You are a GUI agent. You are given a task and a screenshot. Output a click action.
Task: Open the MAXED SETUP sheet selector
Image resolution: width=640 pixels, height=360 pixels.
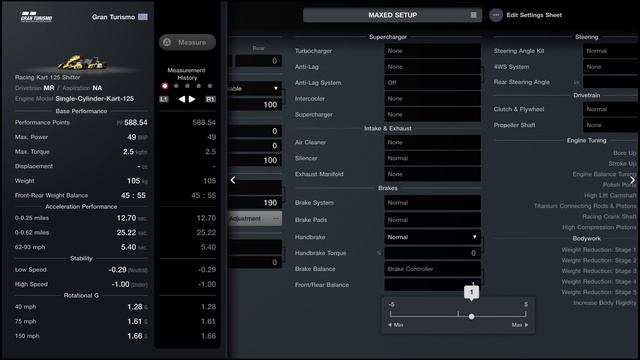392,15
